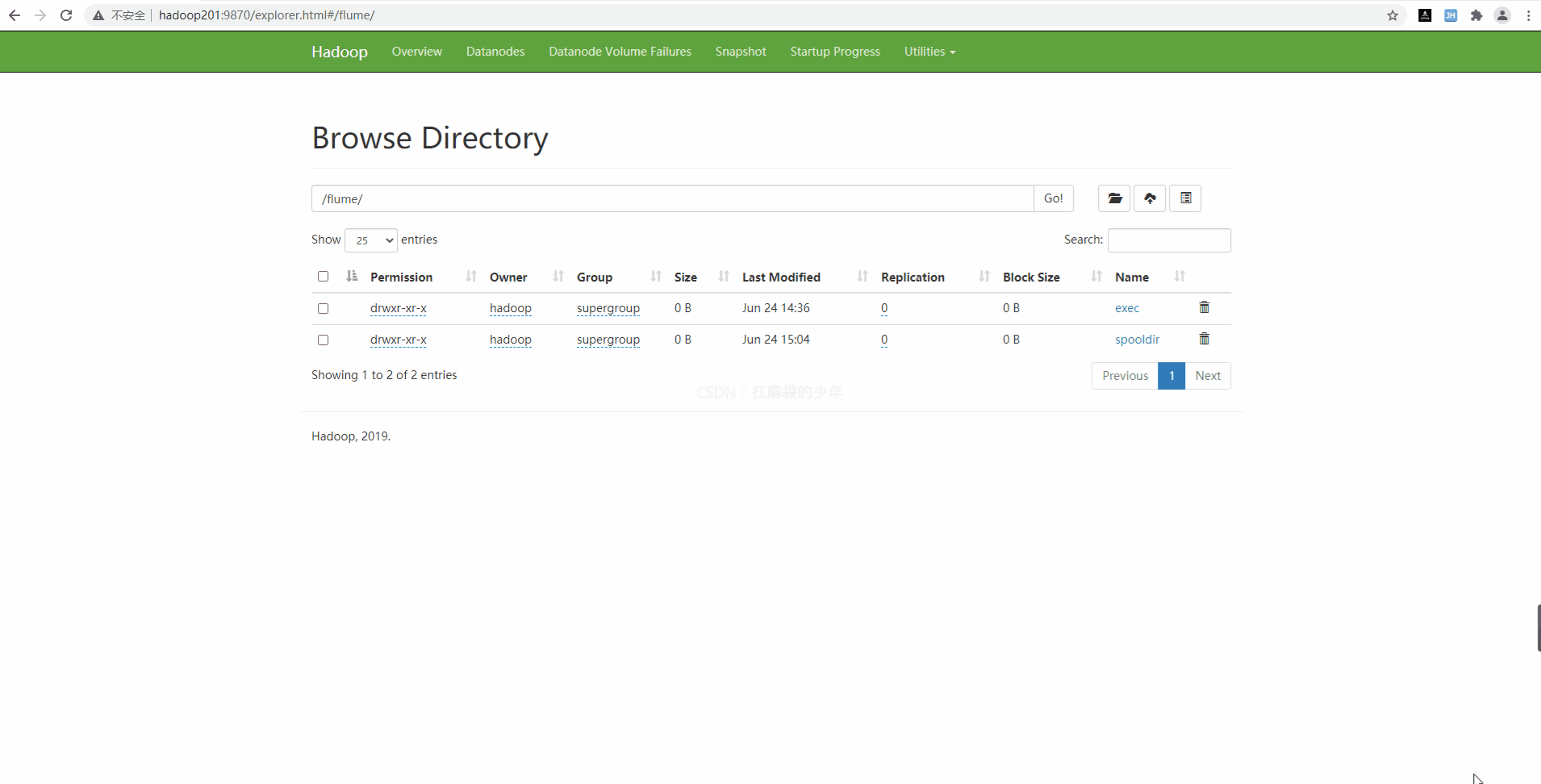The image size is (1541, 784).
Task: Click the Previous pagination button
Action: click(x=1125, y=376)
